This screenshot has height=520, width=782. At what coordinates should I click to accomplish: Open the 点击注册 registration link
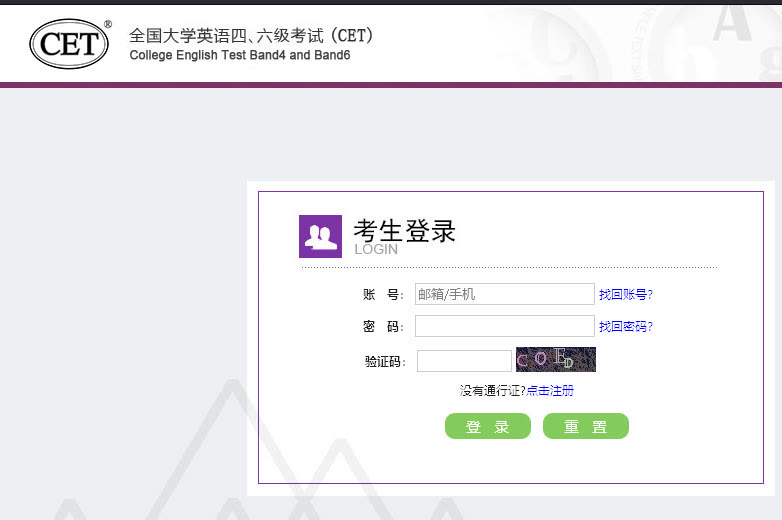550,390
